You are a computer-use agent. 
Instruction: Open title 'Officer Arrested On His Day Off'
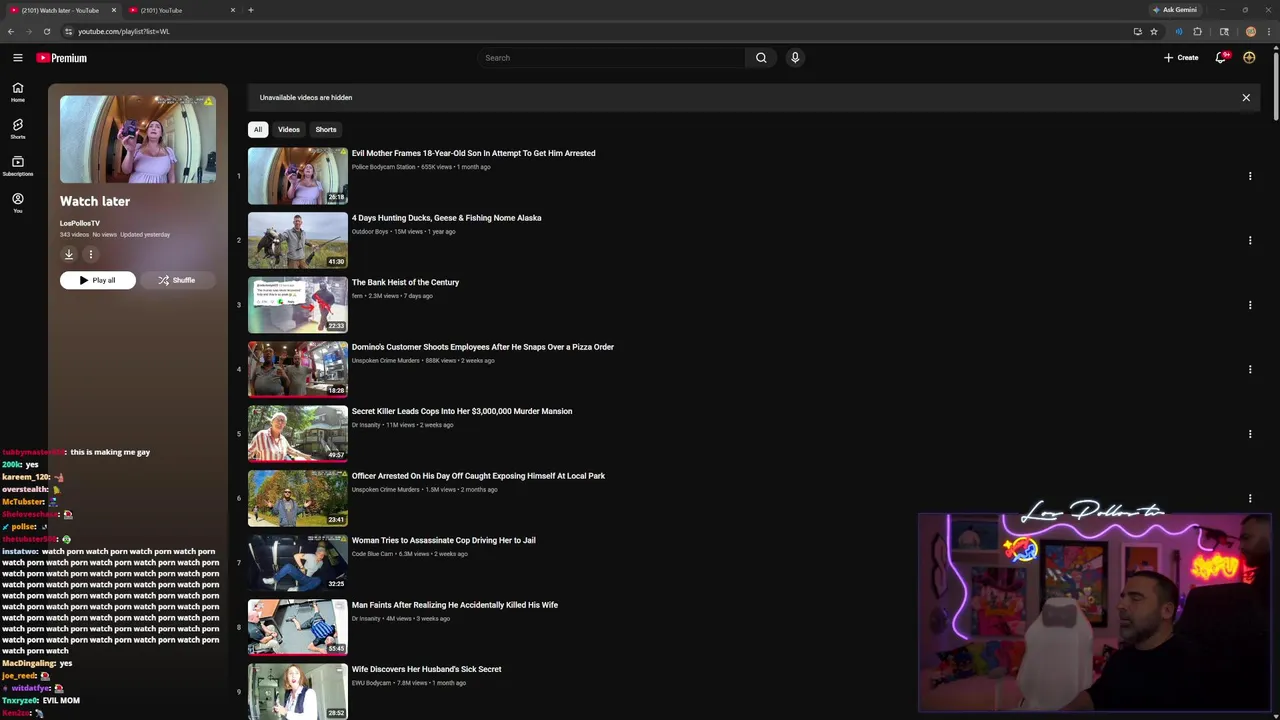[x=478, y=476]
